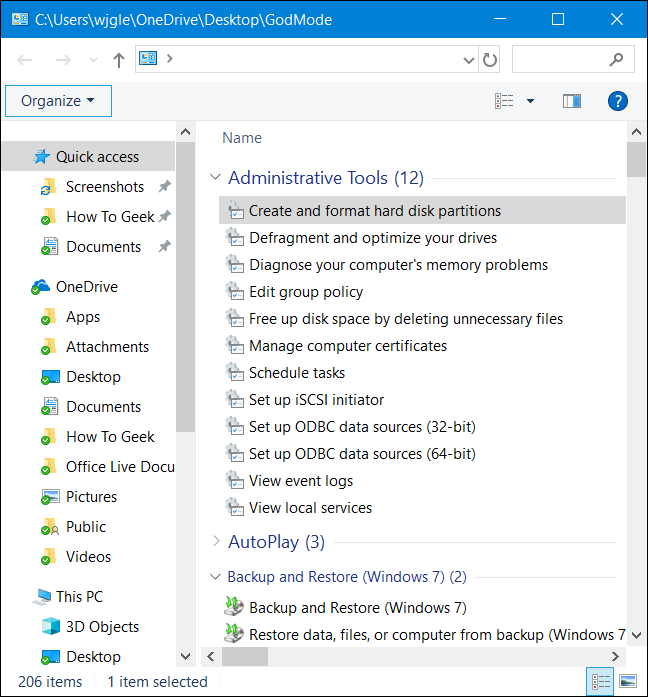The height and width of the screenshot is (697, 648).
Task: Click the Backup and Restore (Windows 7) icon
Action: (235, 607)
